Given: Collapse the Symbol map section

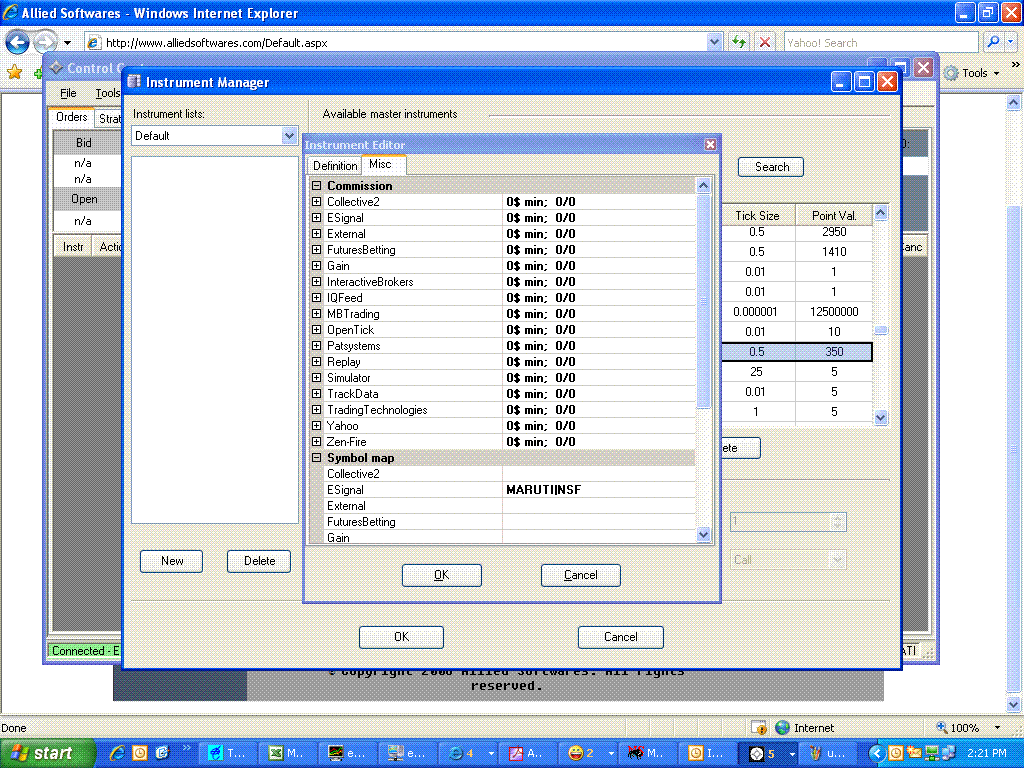Looking at the screenshot, I should click(x=317, y=458).
